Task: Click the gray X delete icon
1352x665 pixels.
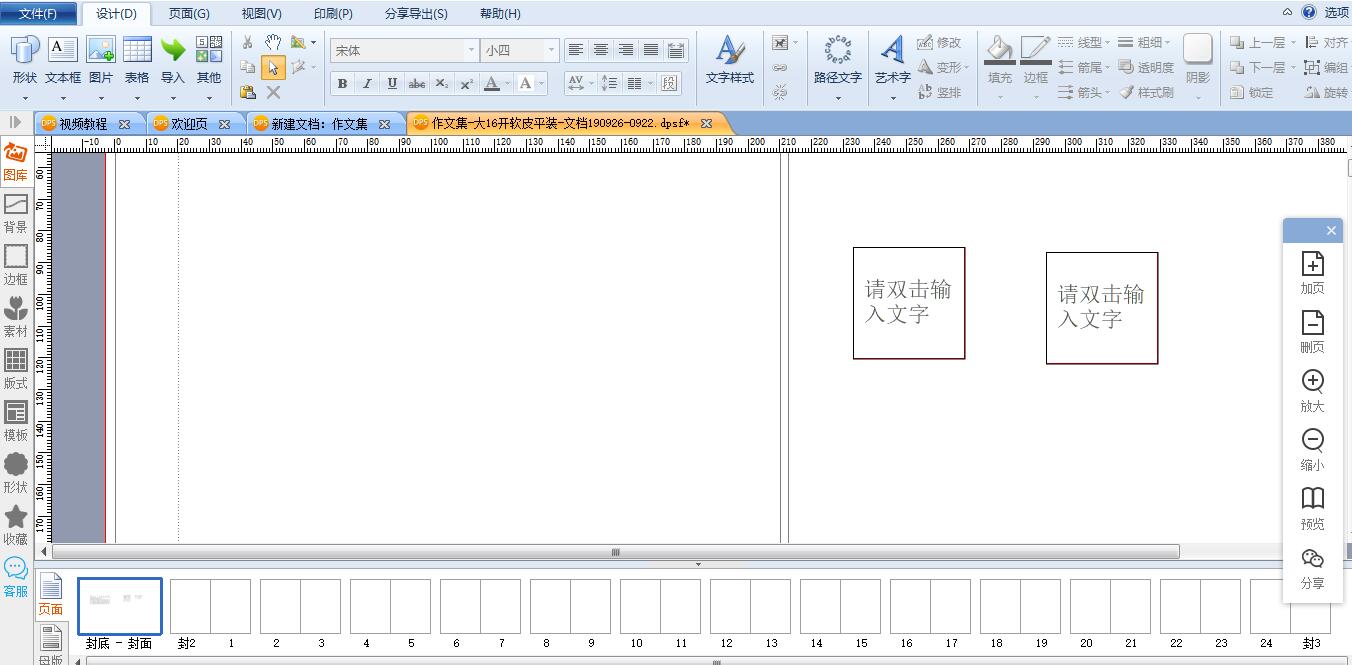Action: click(x=273, y=92)
